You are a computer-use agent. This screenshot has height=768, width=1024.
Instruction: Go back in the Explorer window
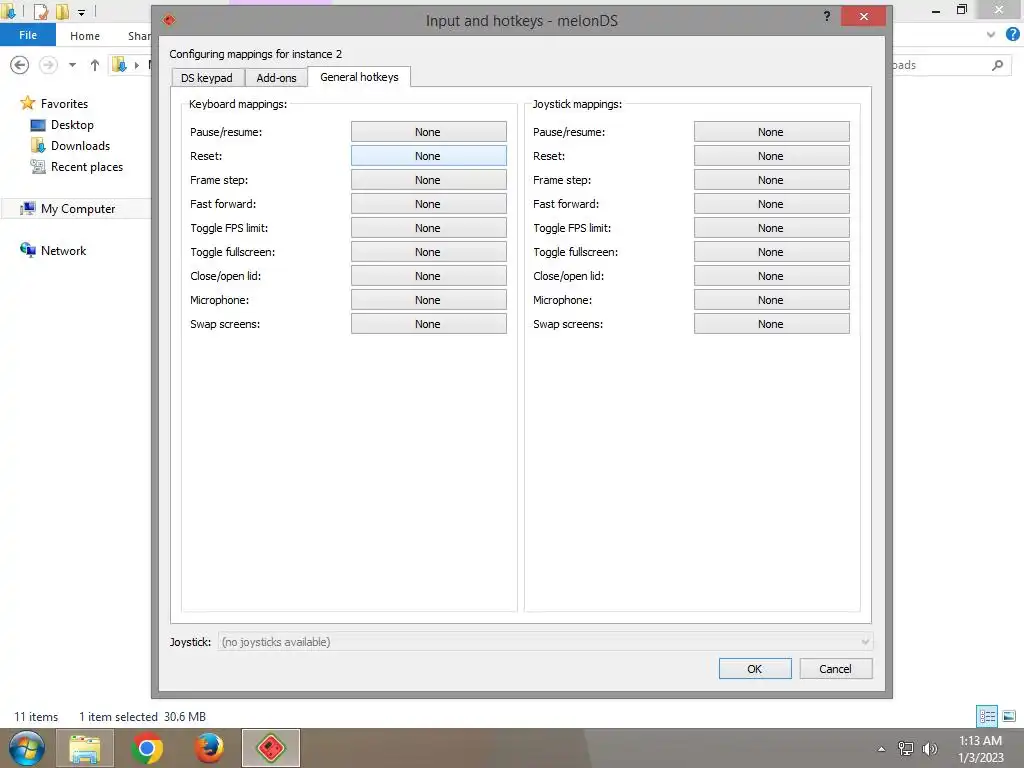tap(20, 65)
